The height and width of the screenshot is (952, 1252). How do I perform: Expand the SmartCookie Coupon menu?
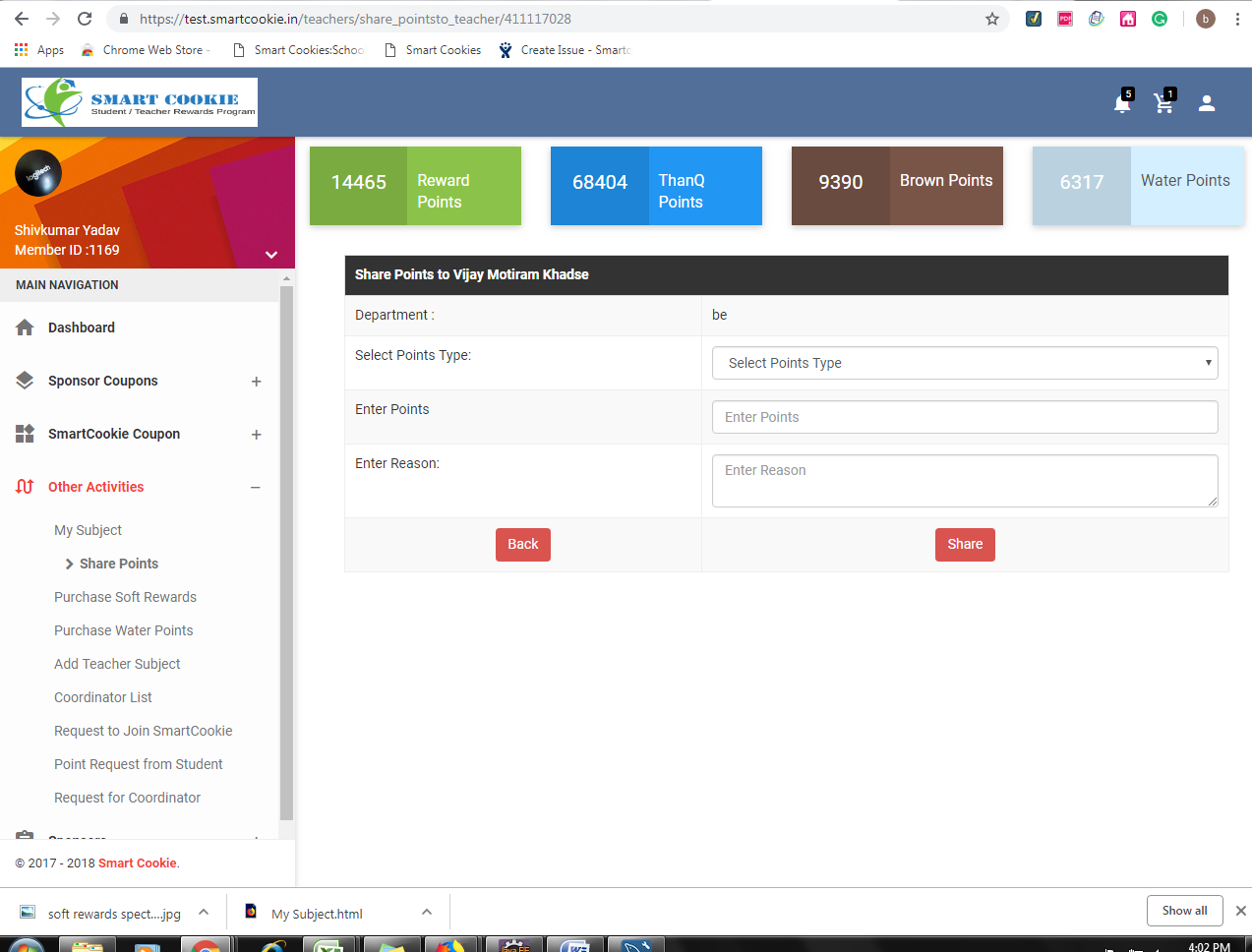(256, 435)
